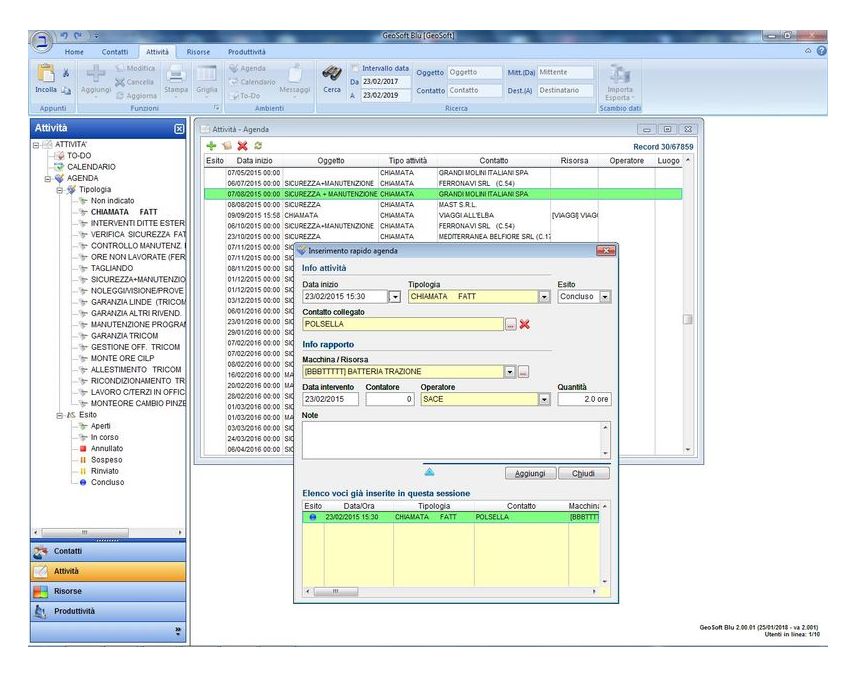Screen dimensions: 856x678
Task: Open the Tipologia dropdown in the dialog
Action: coord(544,296)
